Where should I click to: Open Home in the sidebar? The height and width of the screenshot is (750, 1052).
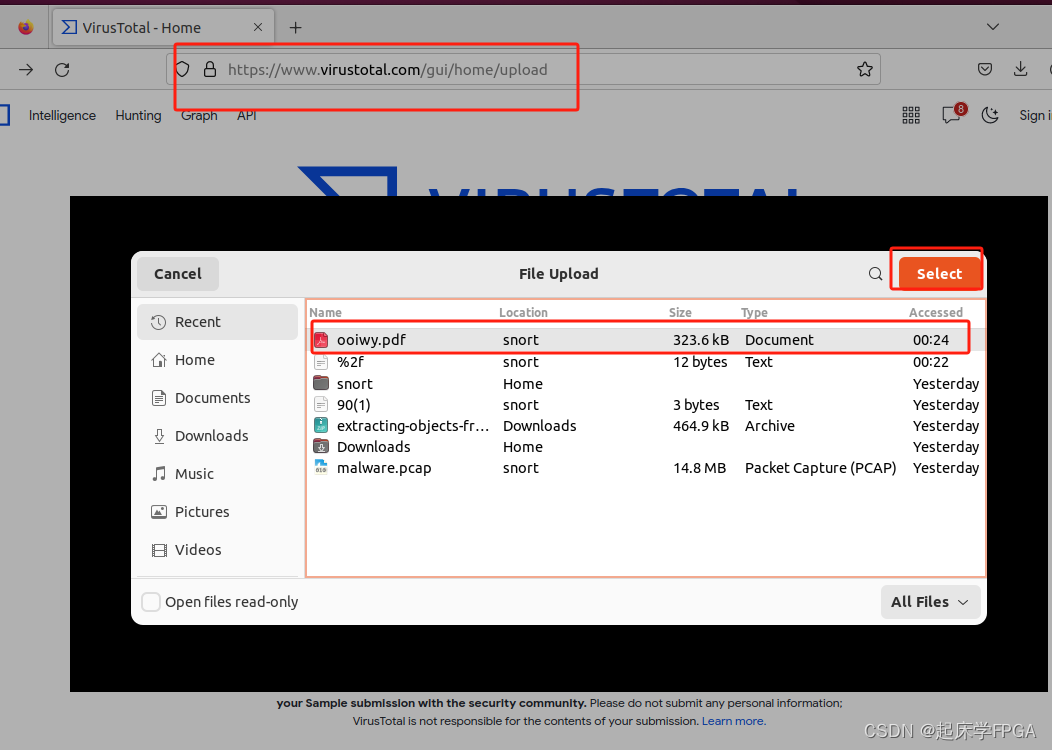pos(217,360)
